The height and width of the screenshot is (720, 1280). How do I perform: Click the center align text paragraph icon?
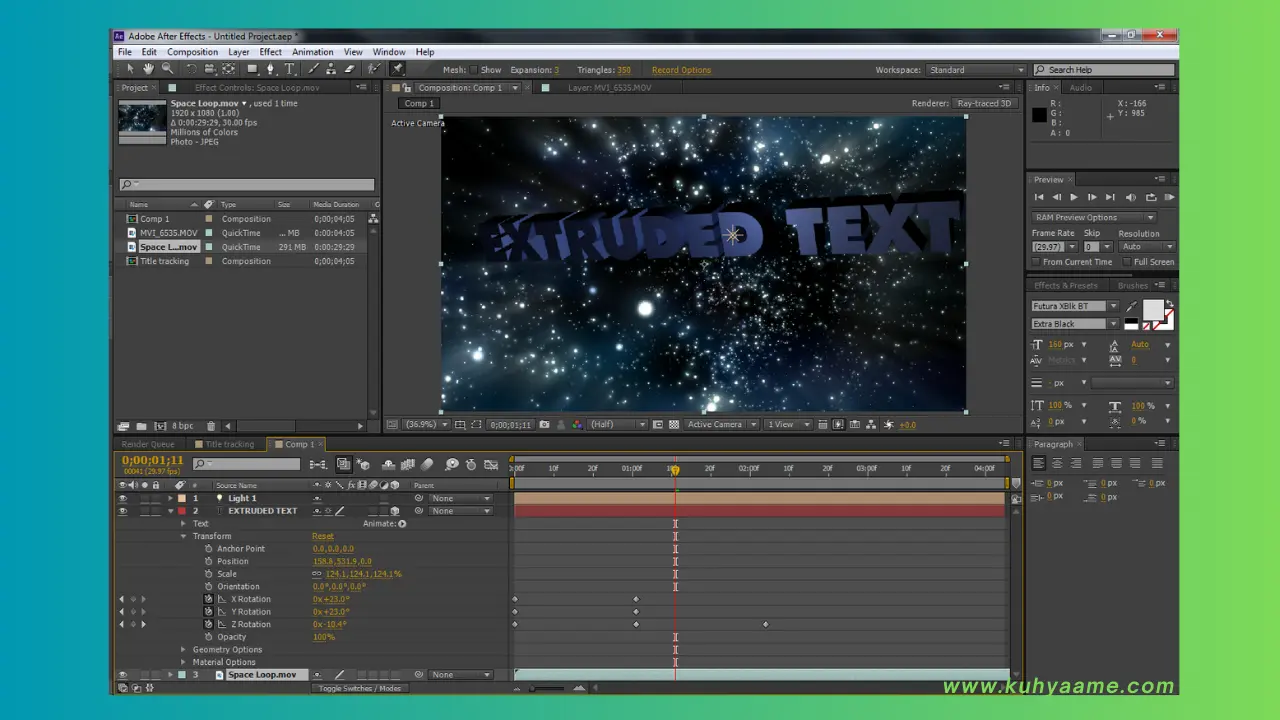click(x=1058, y=463)
